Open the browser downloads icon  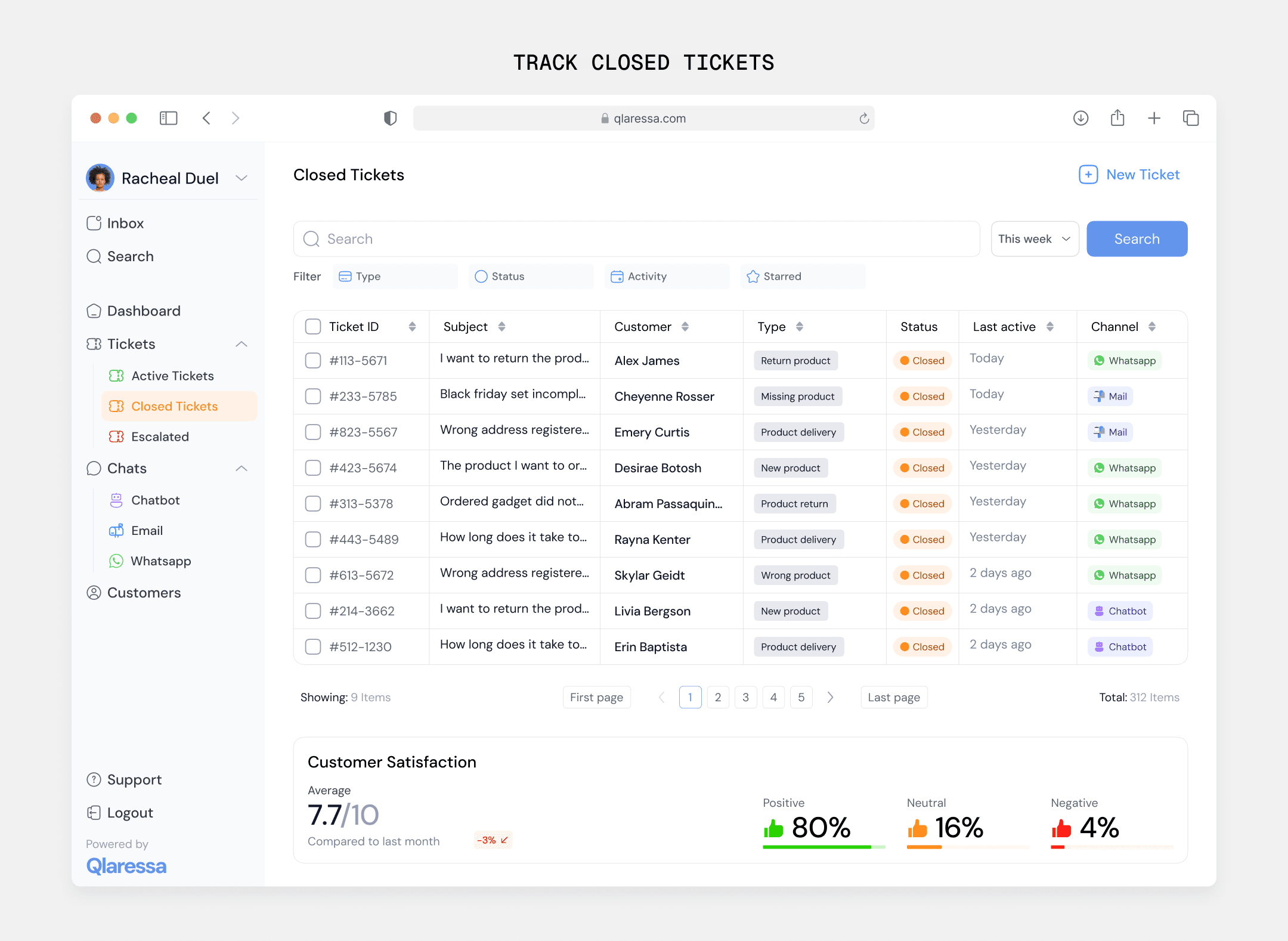[1080, 118]
